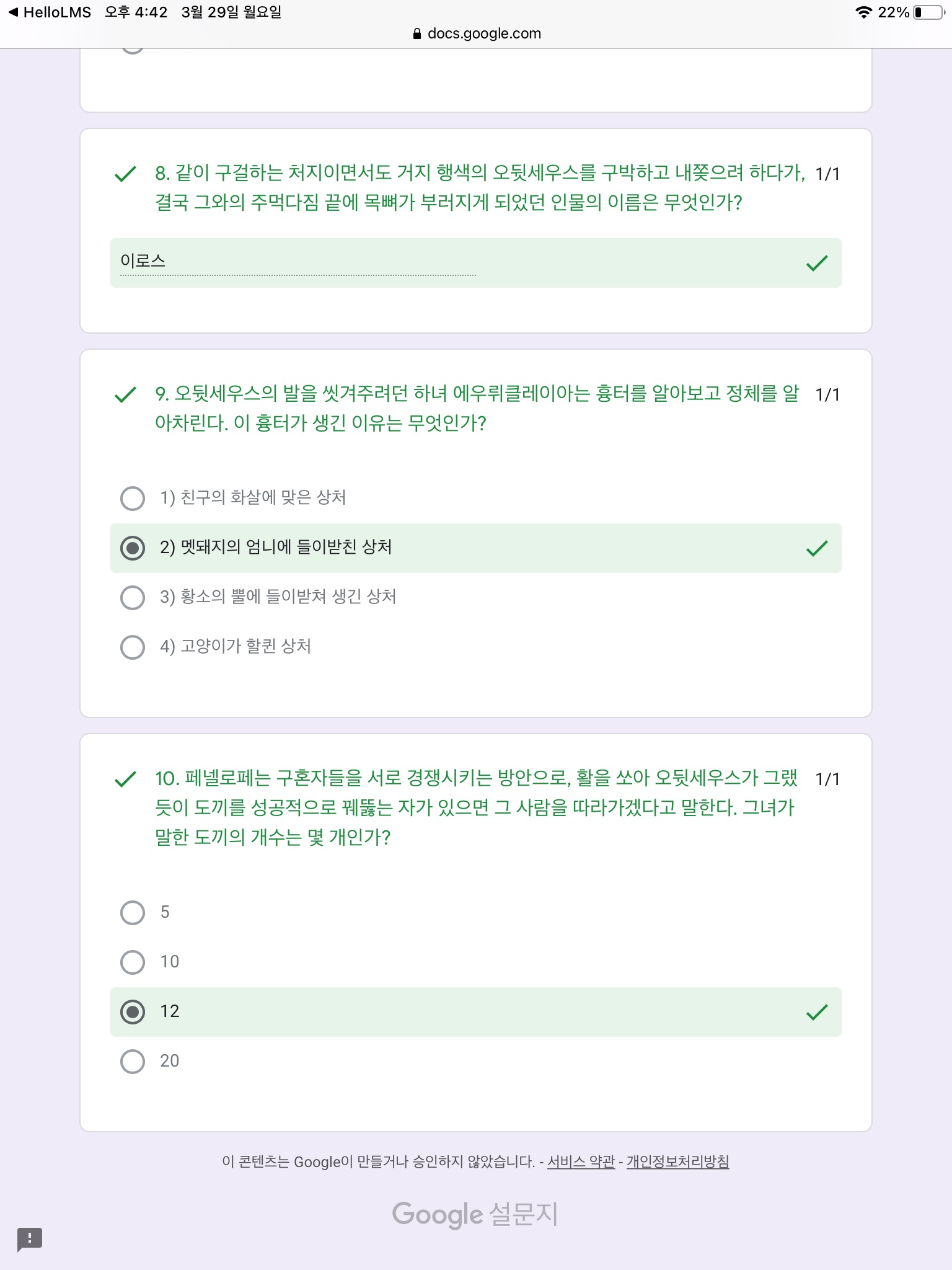Tap the green checkmark beside question 9

tap(125, 394)
